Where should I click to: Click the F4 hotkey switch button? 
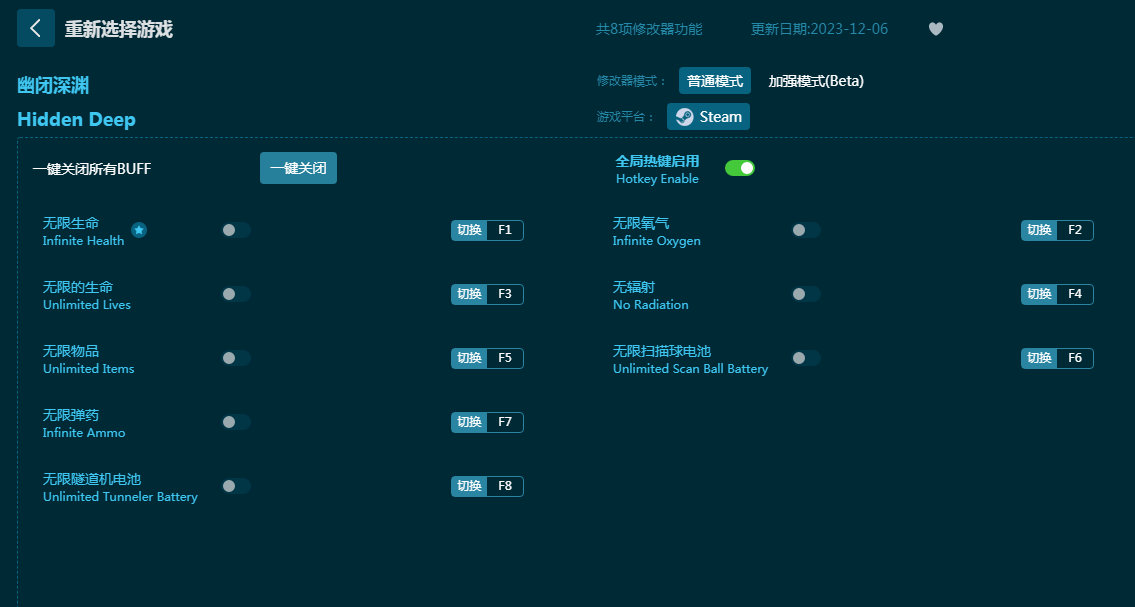pyautogui.click(x=1057, y=294)
